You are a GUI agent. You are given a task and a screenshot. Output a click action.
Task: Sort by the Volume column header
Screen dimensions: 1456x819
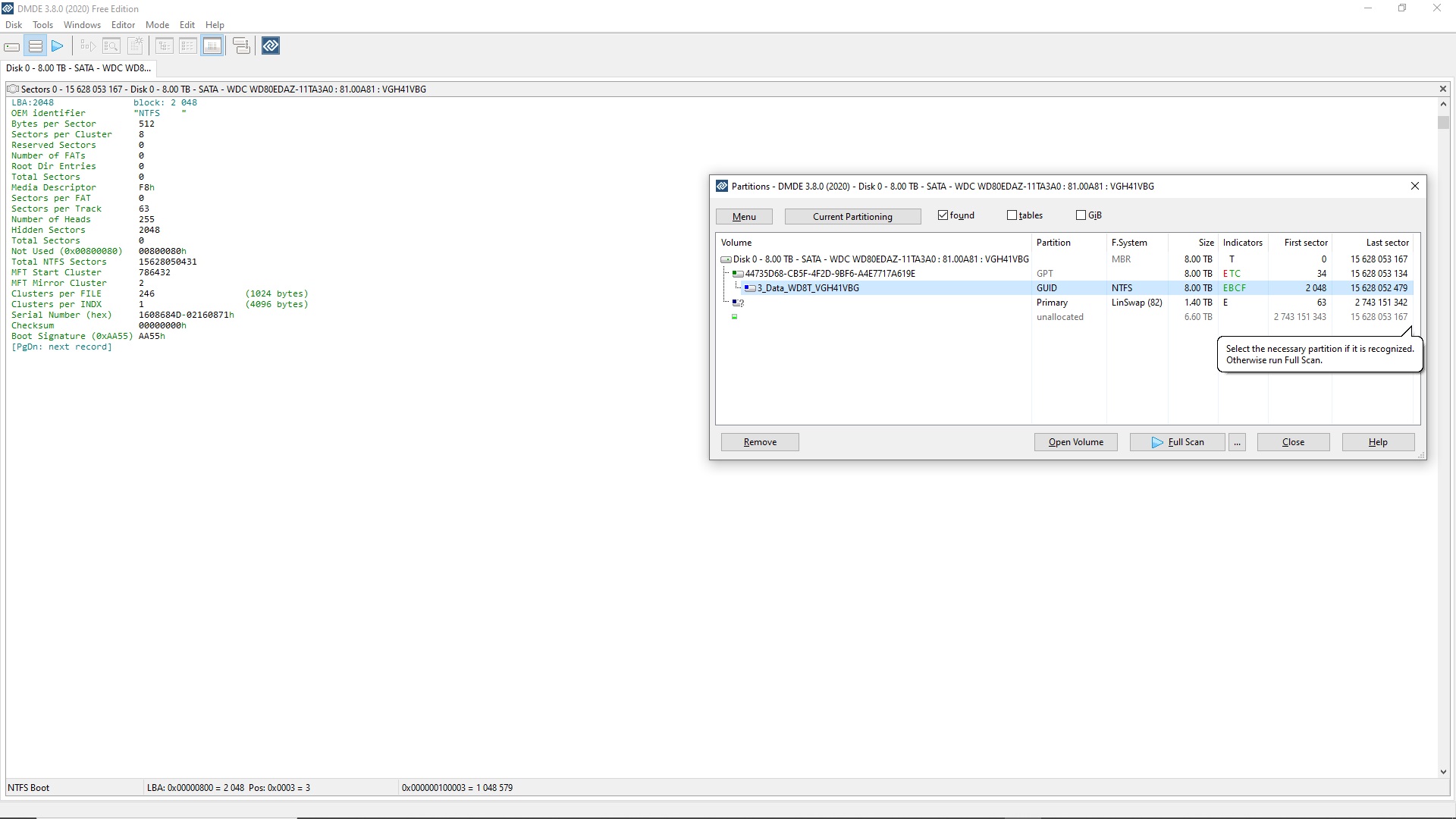(x=874, y=243)
